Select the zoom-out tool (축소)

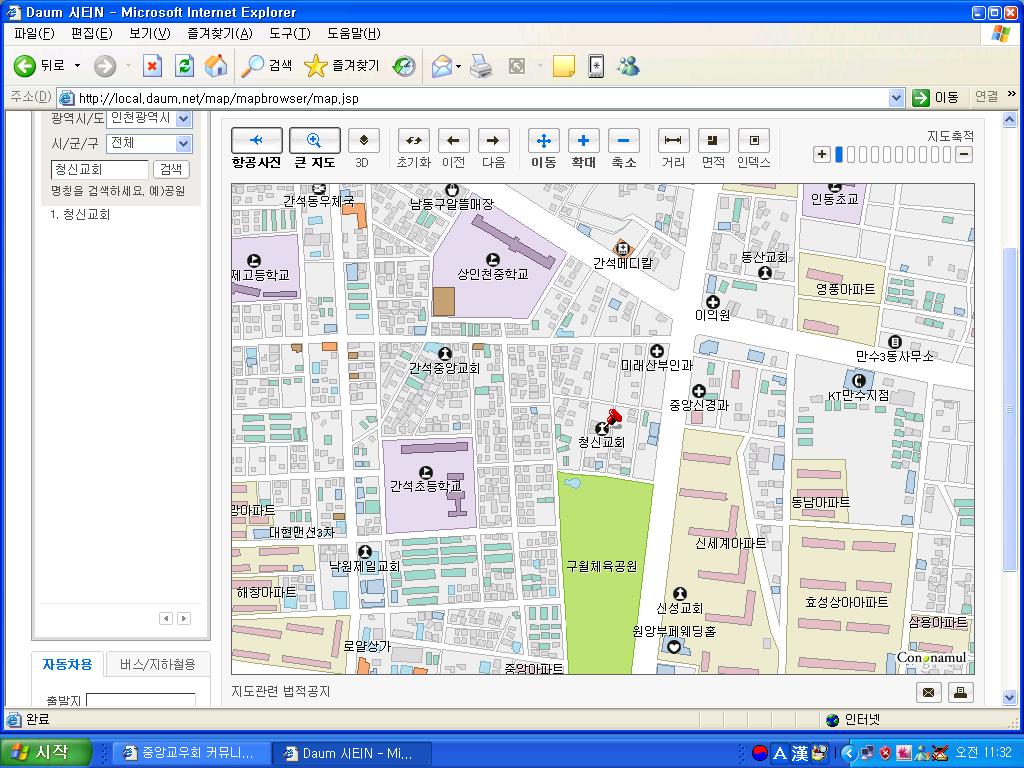coord(624,141)
